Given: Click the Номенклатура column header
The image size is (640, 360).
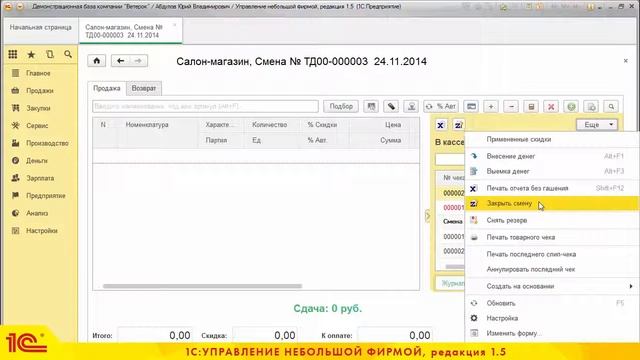Looking at the screenshot, I should click(x=158, y=125).
